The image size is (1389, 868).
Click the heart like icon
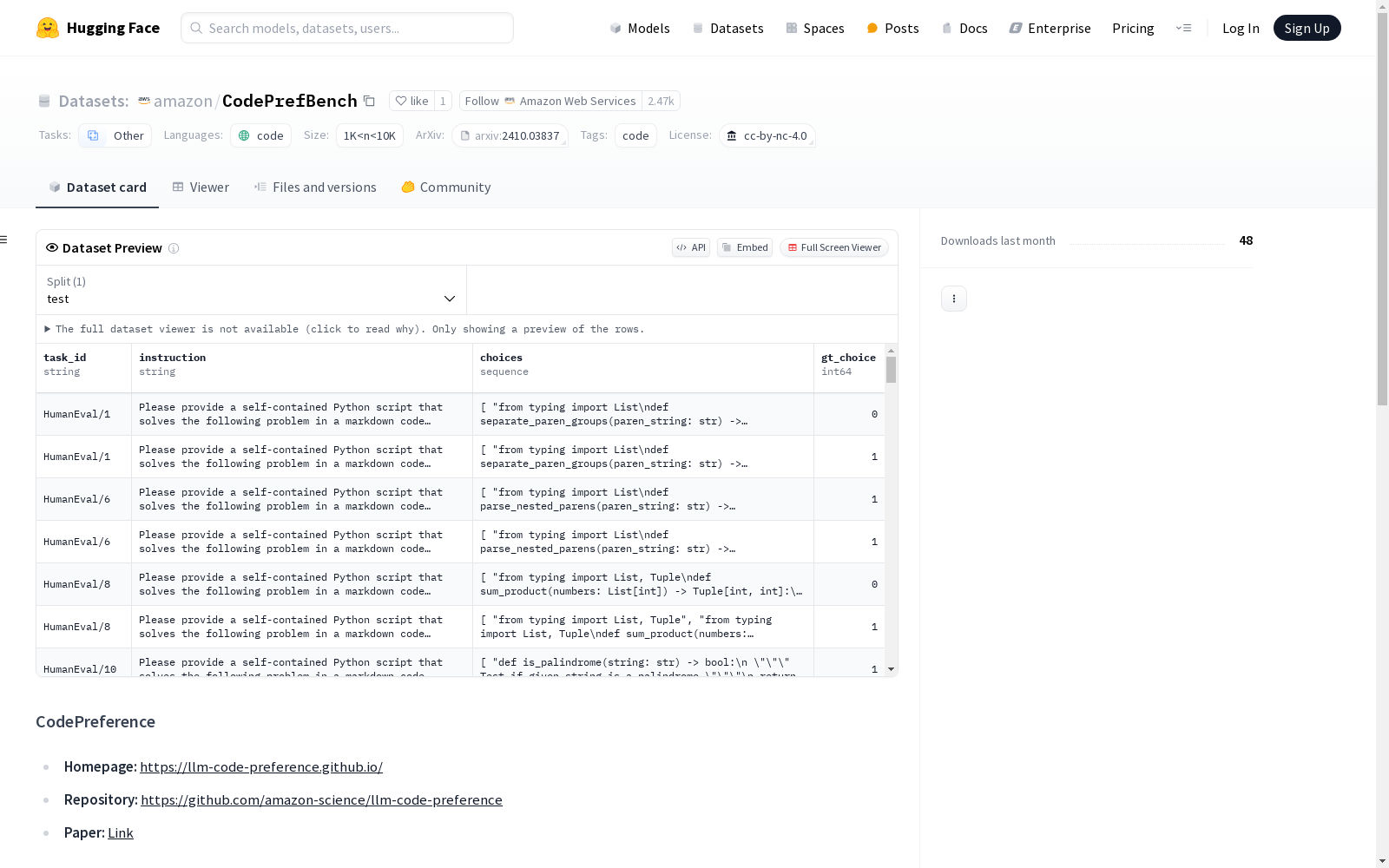(401, 101)
